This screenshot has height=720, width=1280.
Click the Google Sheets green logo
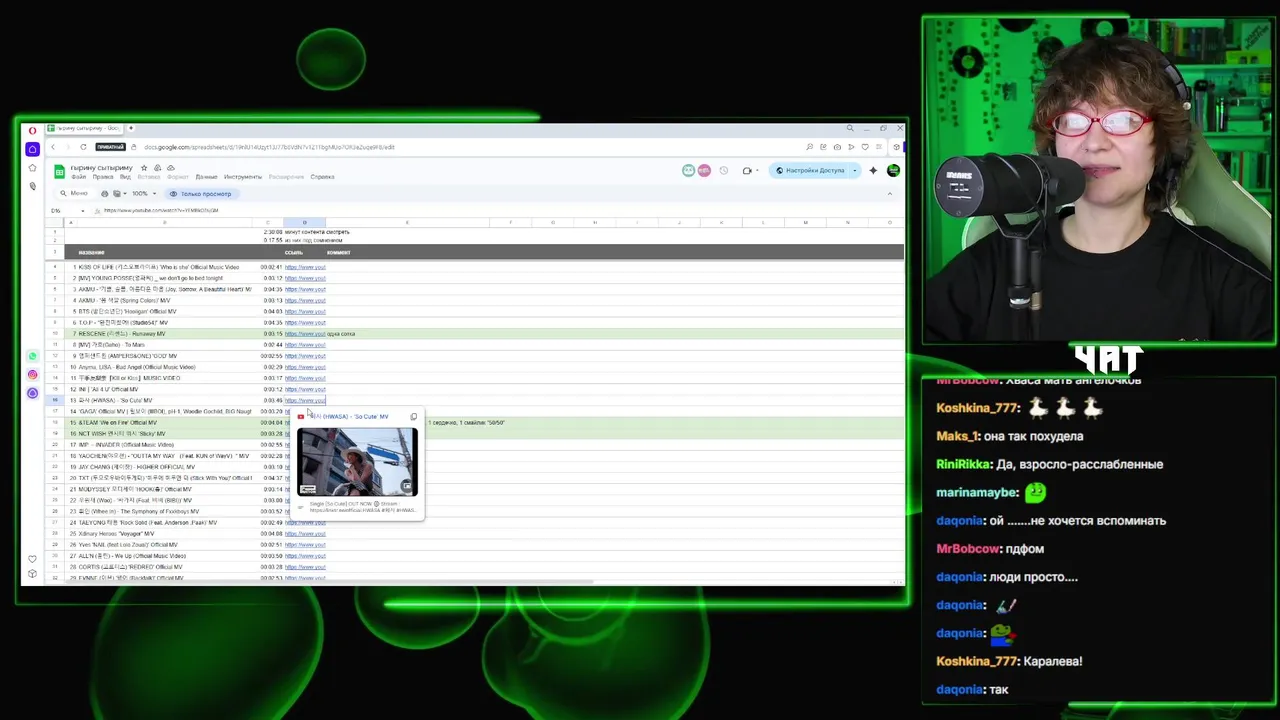59,171
